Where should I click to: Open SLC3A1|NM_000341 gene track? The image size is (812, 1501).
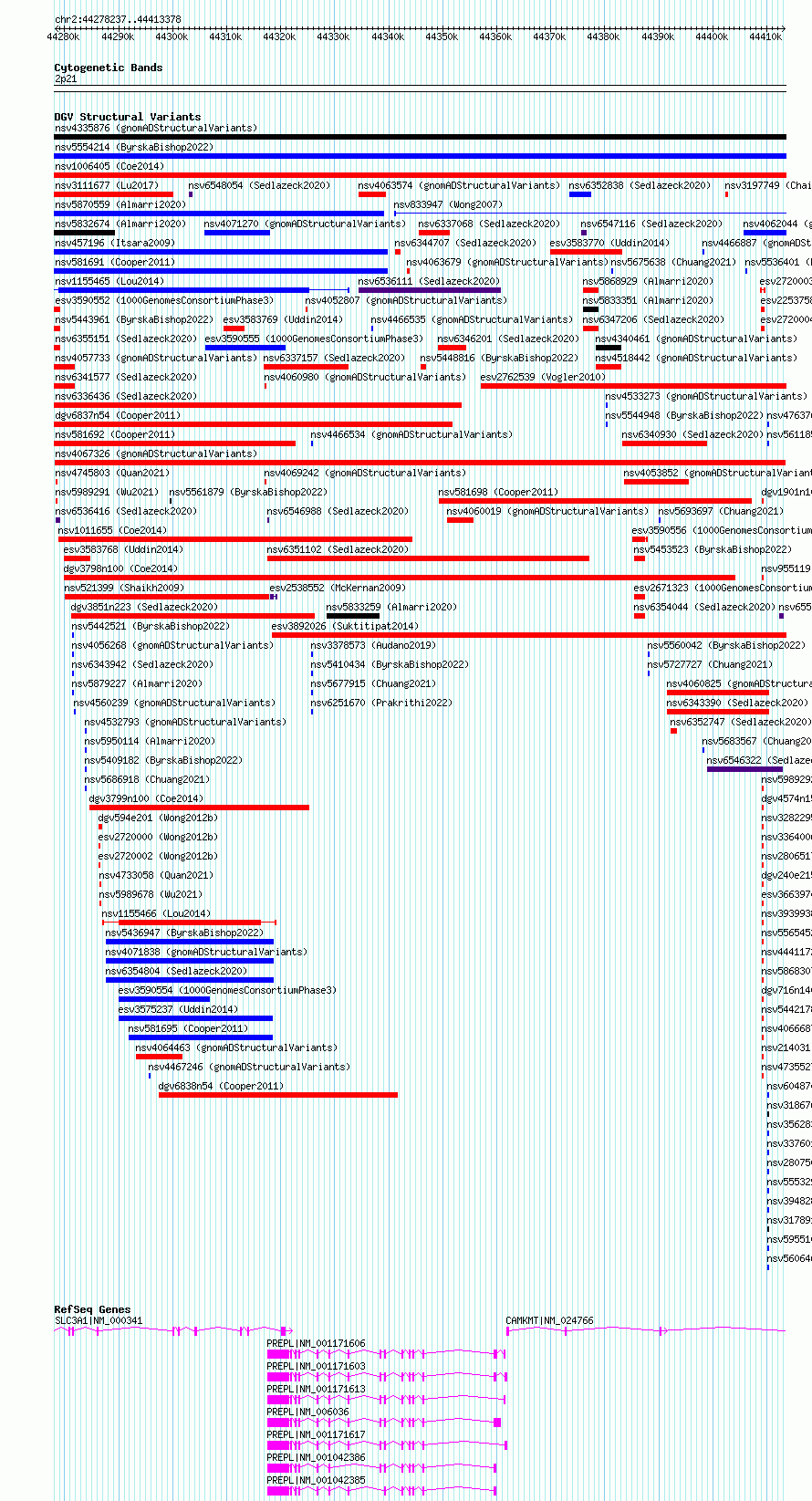click(x=172, y=1331)
